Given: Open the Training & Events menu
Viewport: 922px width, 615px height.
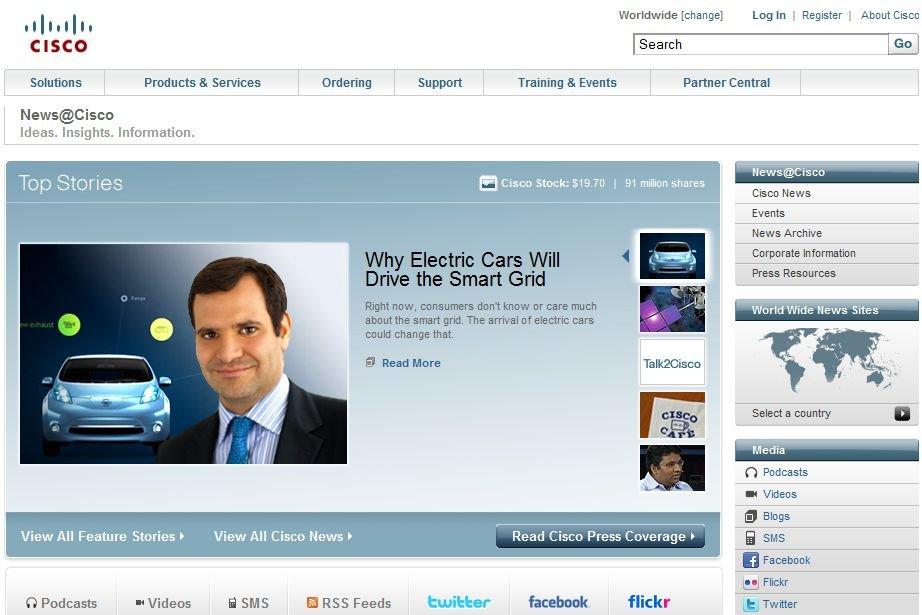Looking at the screenshot, I should click(567, 83).
